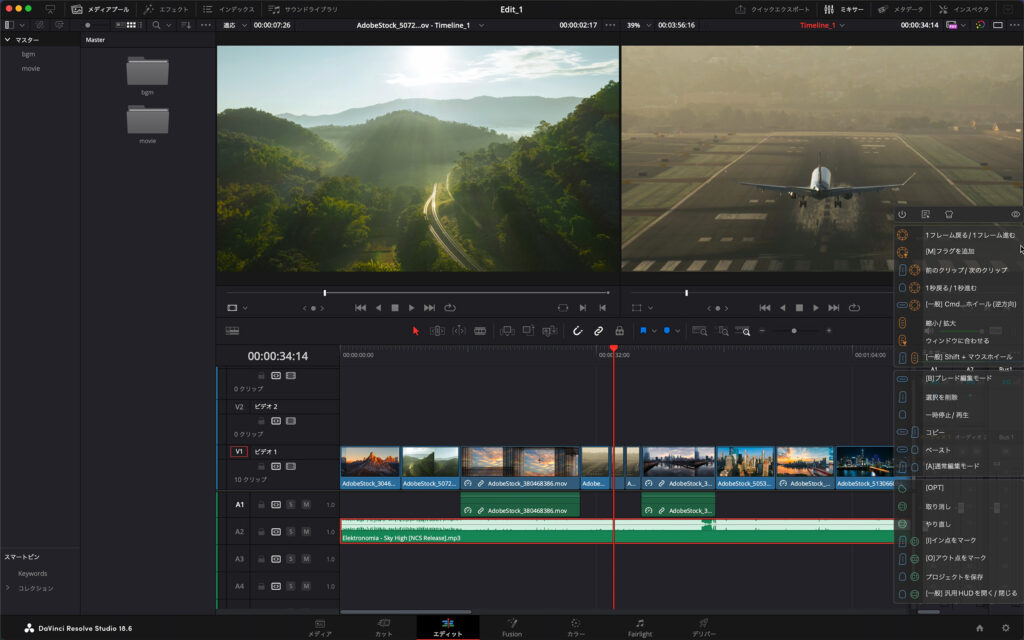Click the Detail Zoom icon
1024x640 pixels.
tap(723, 331)
